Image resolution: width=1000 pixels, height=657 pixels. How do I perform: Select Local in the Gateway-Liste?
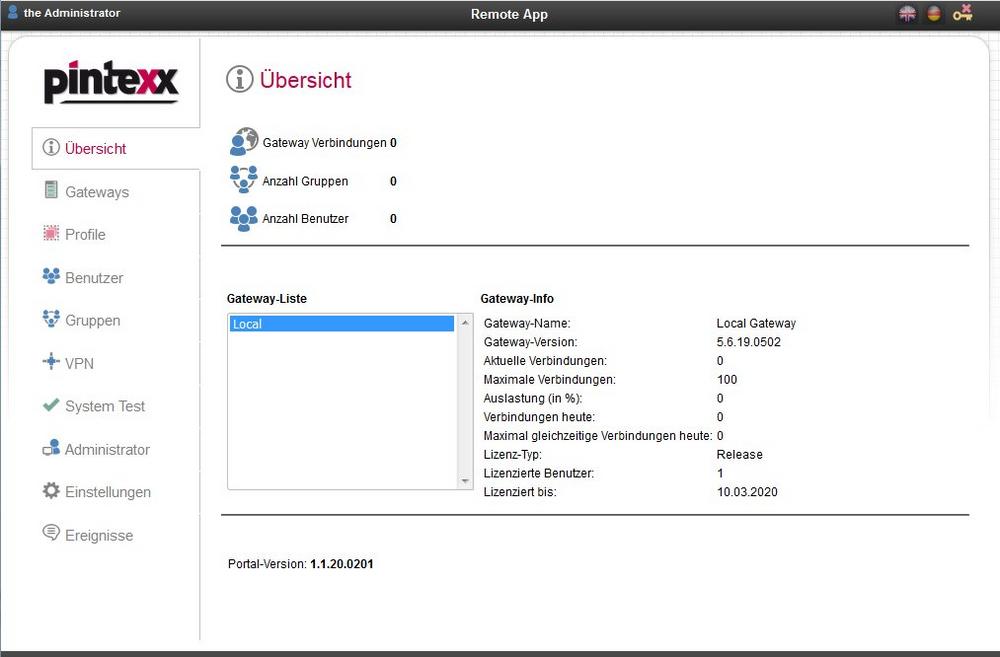point(341,324)
